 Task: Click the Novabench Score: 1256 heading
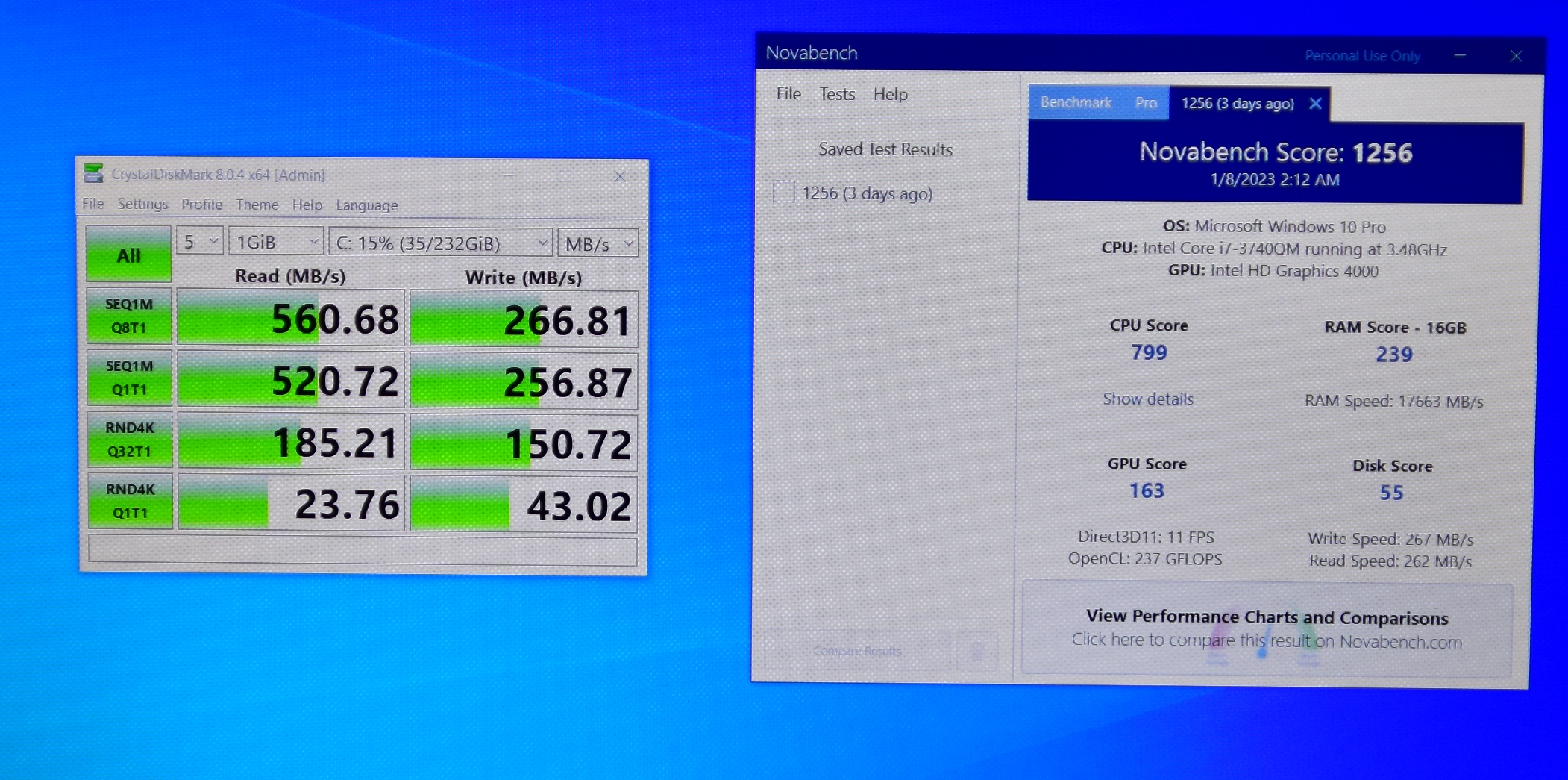(x=1276, y=152)
